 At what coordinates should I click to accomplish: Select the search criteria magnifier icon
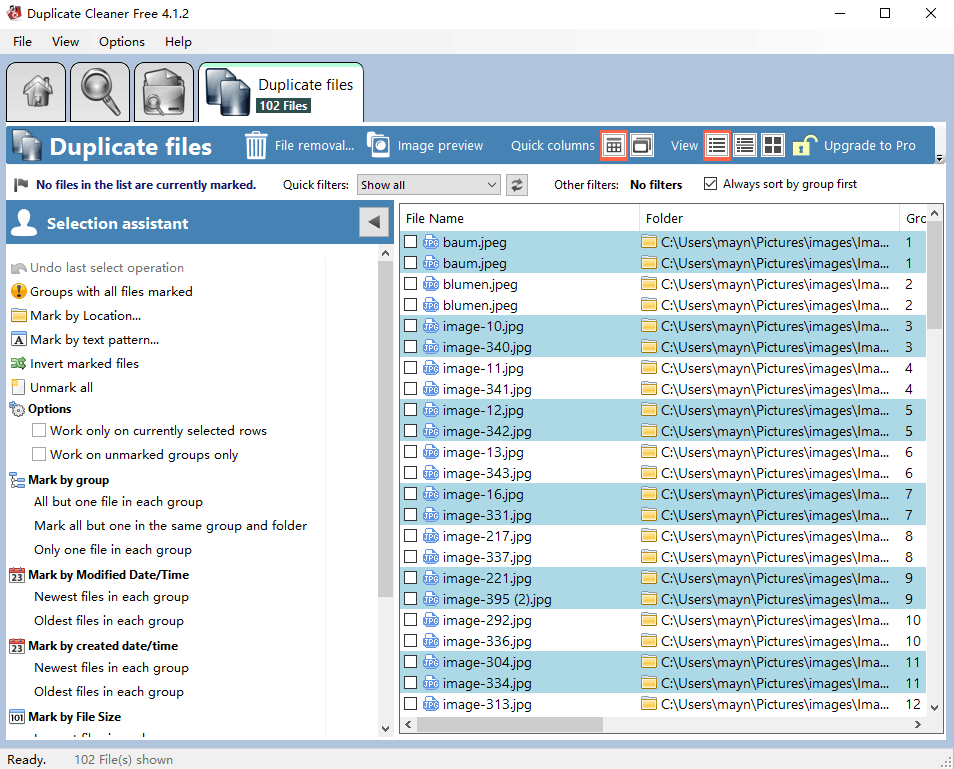coord(98,91)
